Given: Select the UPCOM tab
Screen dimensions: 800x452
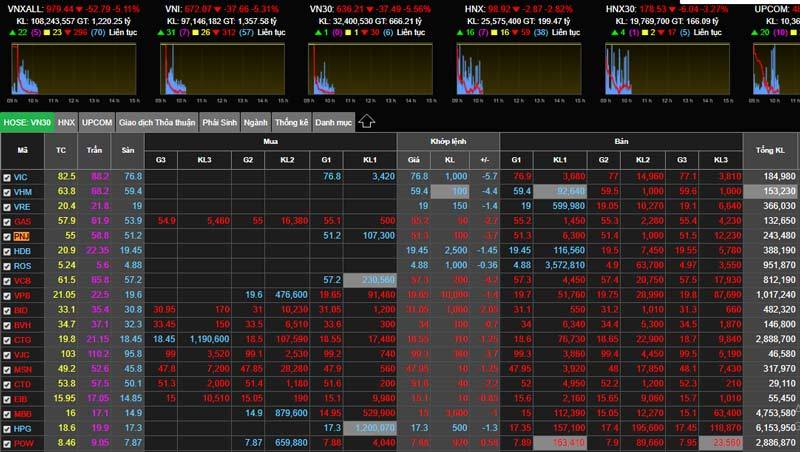Looking at the screenshot, I should pyautogui.click(x=97, y=122).
